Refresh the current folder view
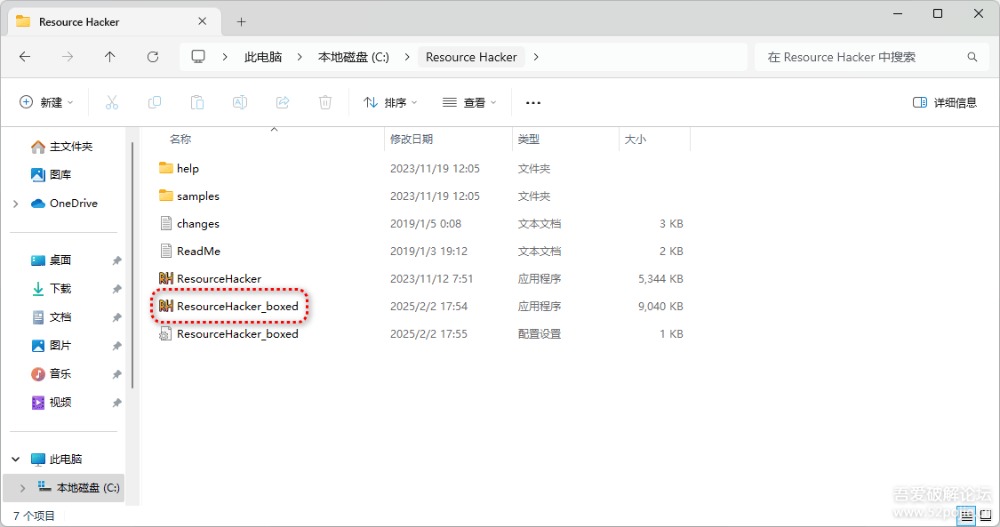The height and width of the screenshot is (527, 1000). pos(153,57)
